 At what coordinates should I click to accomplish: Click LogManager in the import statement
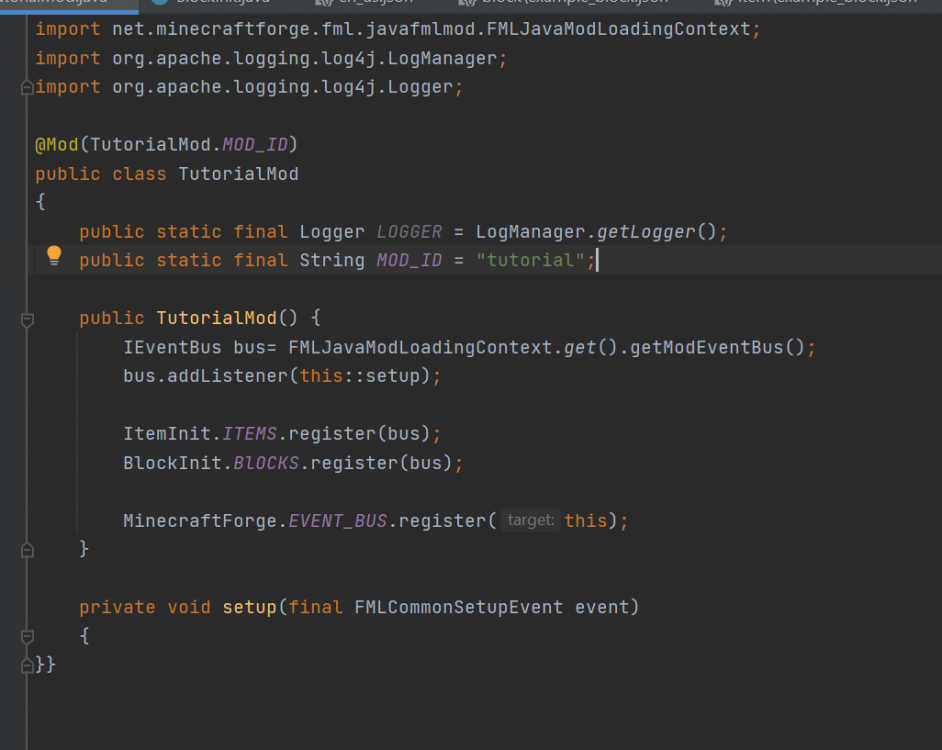click(x=442, y=58)
